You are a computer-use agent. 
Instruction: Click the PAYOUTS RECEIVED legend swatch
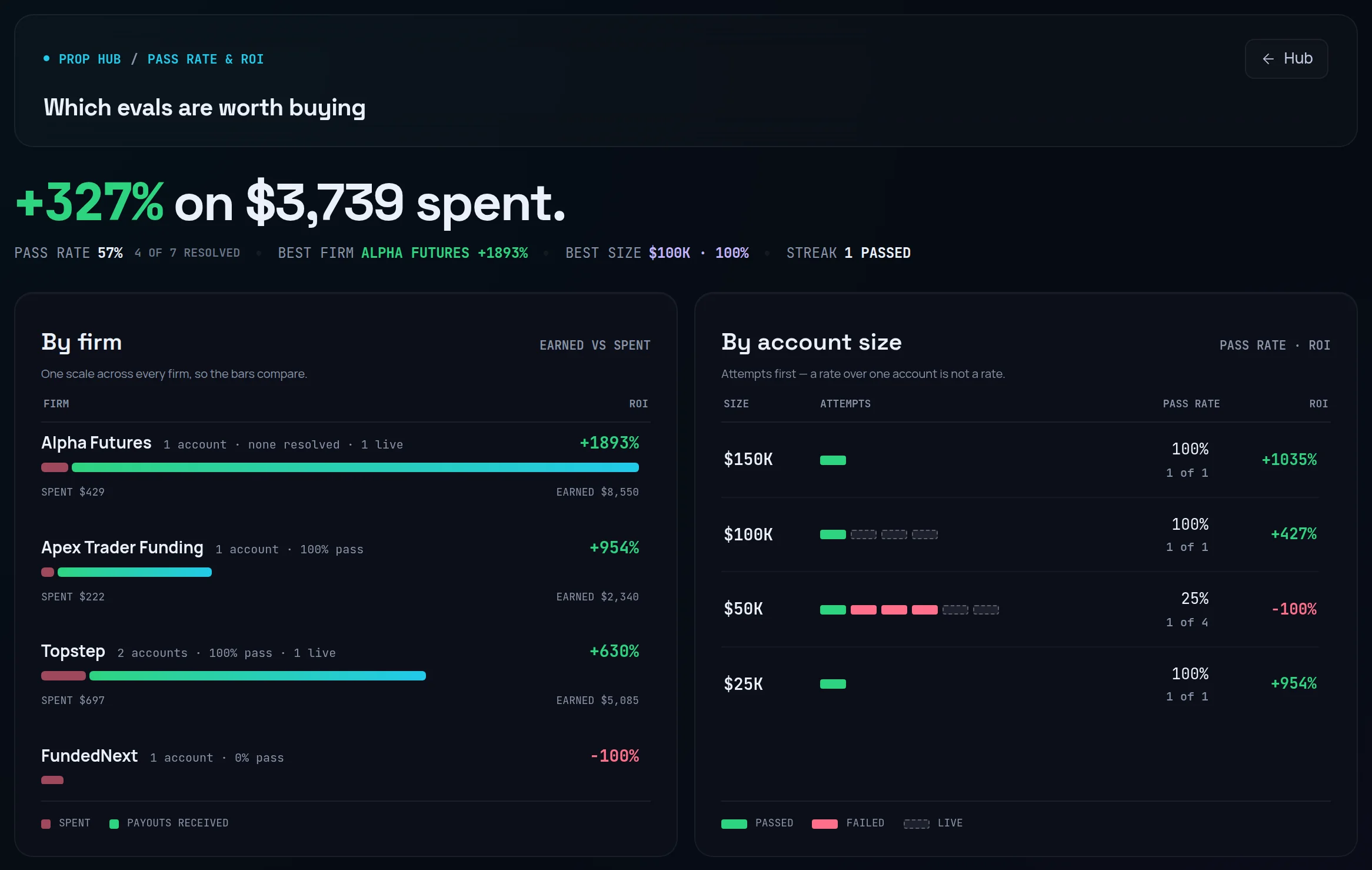pos(114,823)
